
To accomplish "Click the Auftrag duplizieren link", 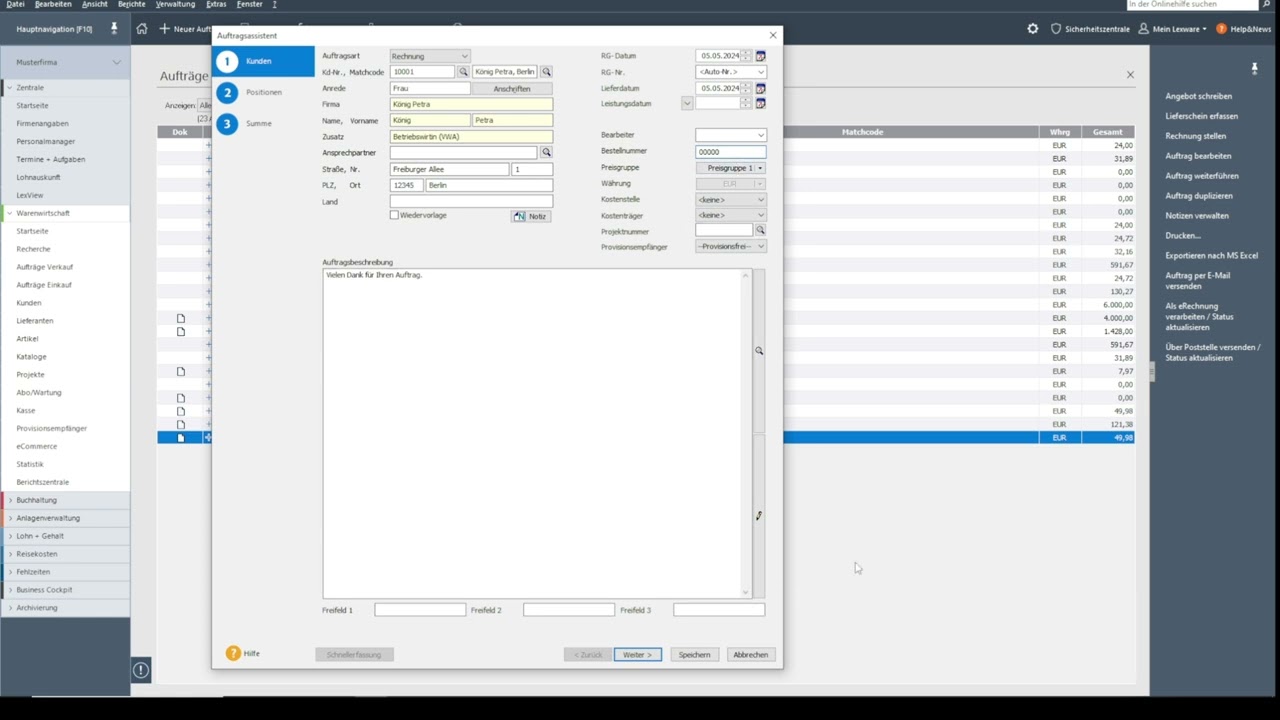I will (1199, 196).
